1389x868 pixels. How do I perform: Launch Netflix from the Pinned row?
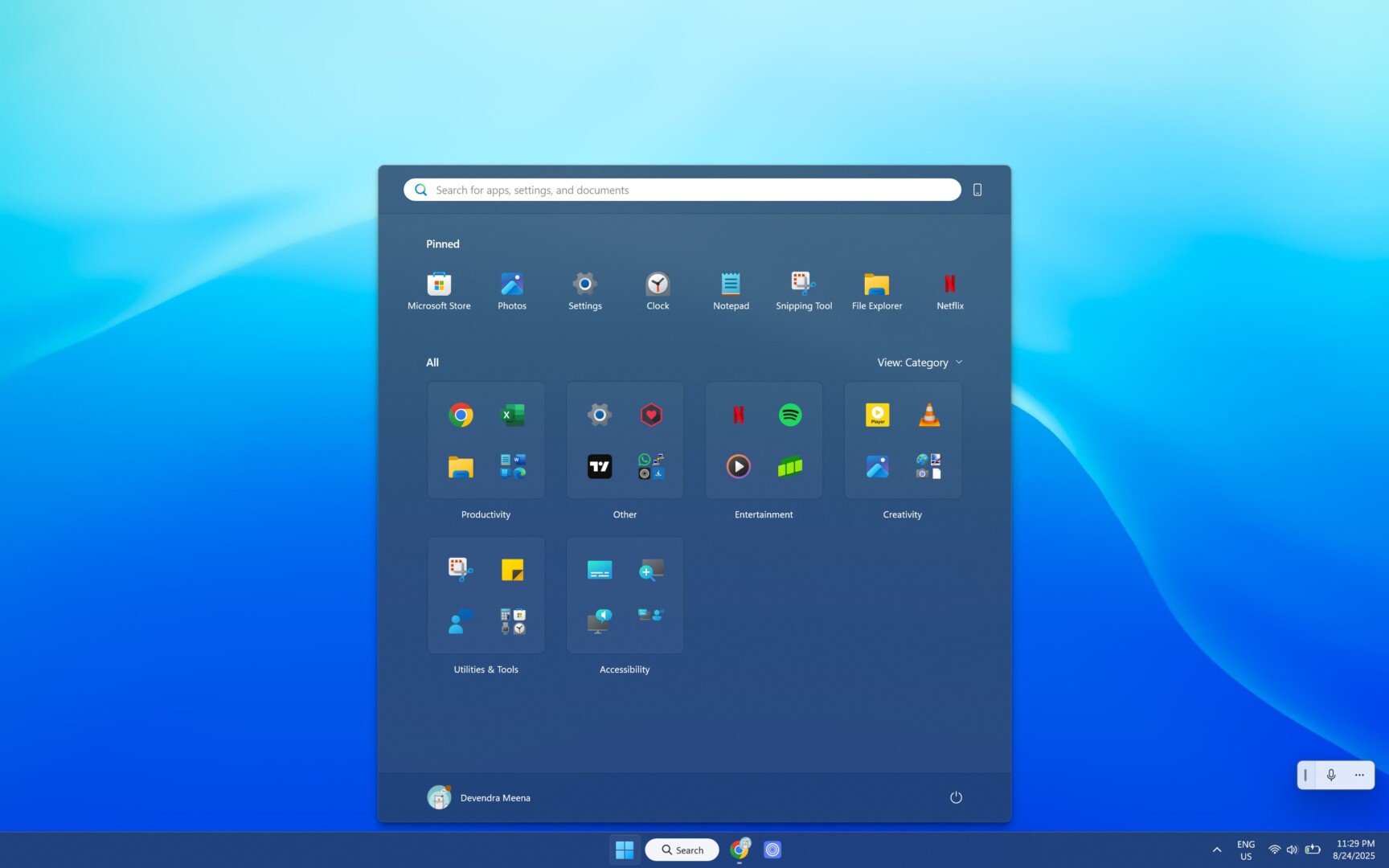(950, 291)
